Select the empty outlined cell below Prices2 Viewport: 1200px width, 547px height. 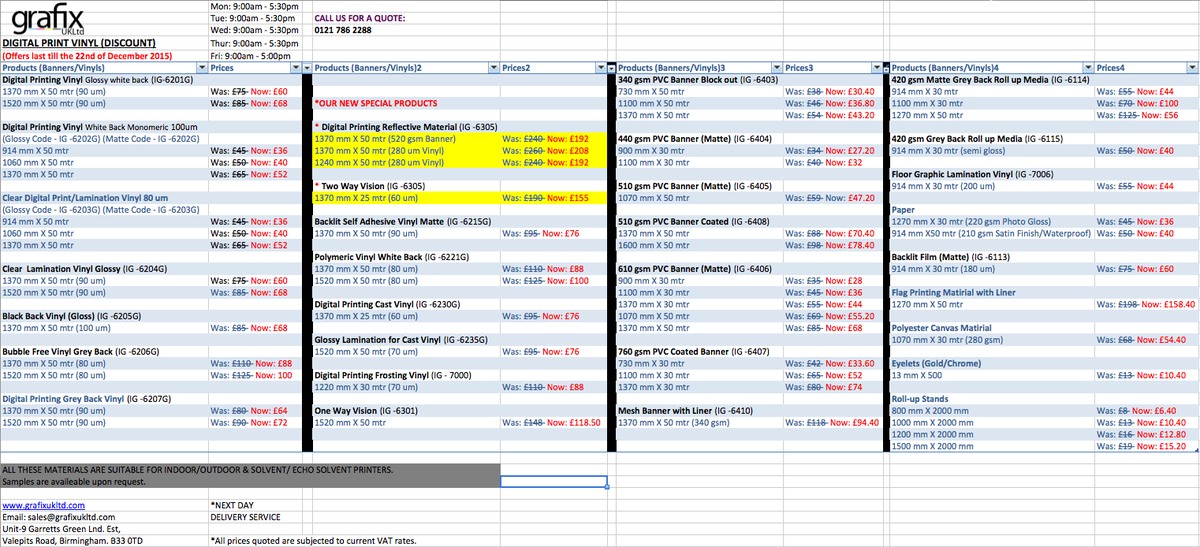(x=553, y=482)
